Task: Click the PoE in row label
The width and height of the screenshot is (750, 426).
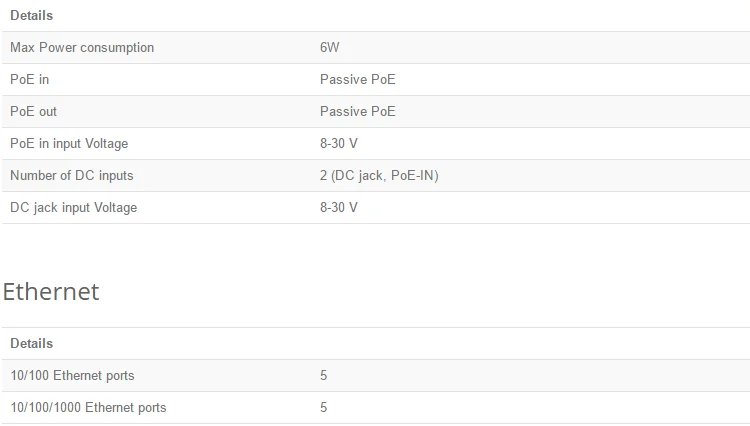Action: click(x=30, y=79)
